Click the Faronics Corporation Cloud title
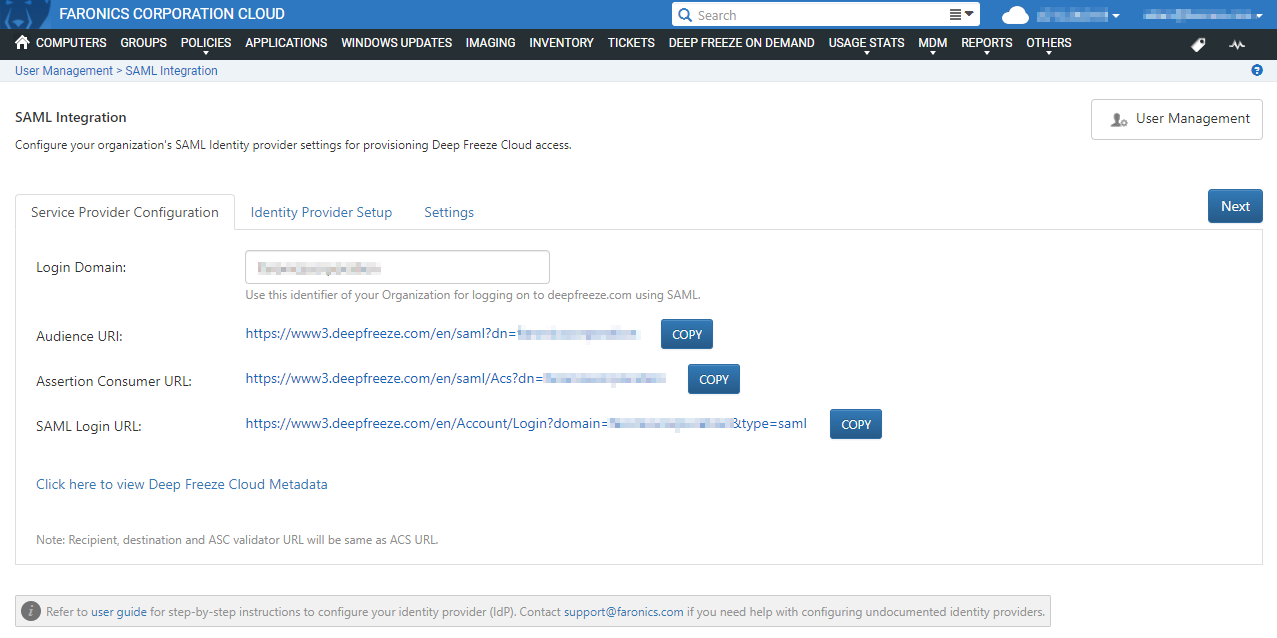 [x=172, y=14]
